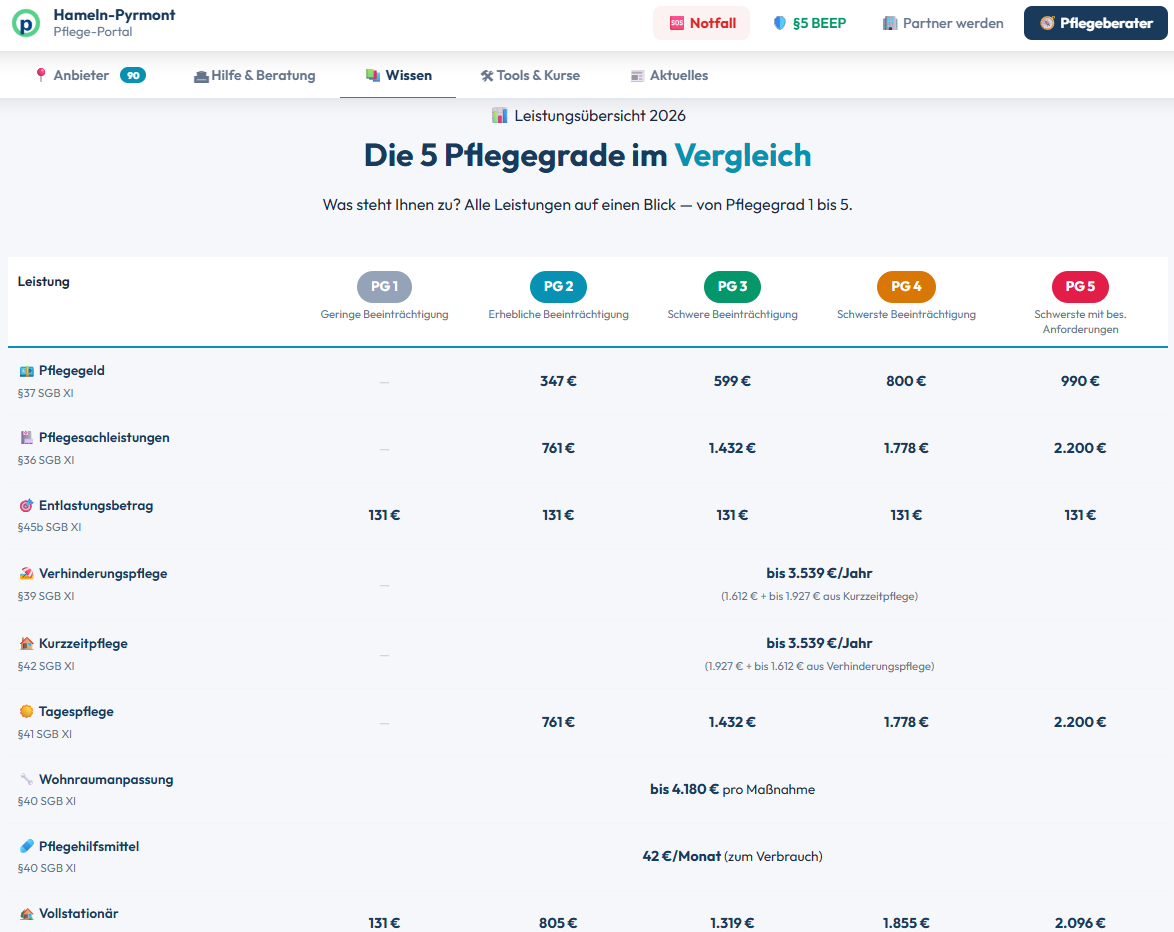Click the pin icon on the Anbieter tab

[41, 75]
